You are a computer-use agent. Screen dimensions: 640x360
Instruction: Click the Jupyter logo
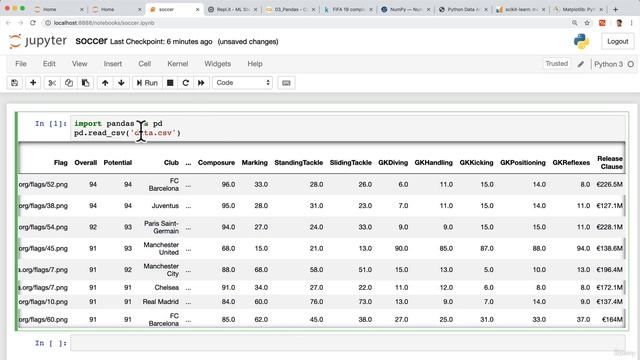click(38, 41)
